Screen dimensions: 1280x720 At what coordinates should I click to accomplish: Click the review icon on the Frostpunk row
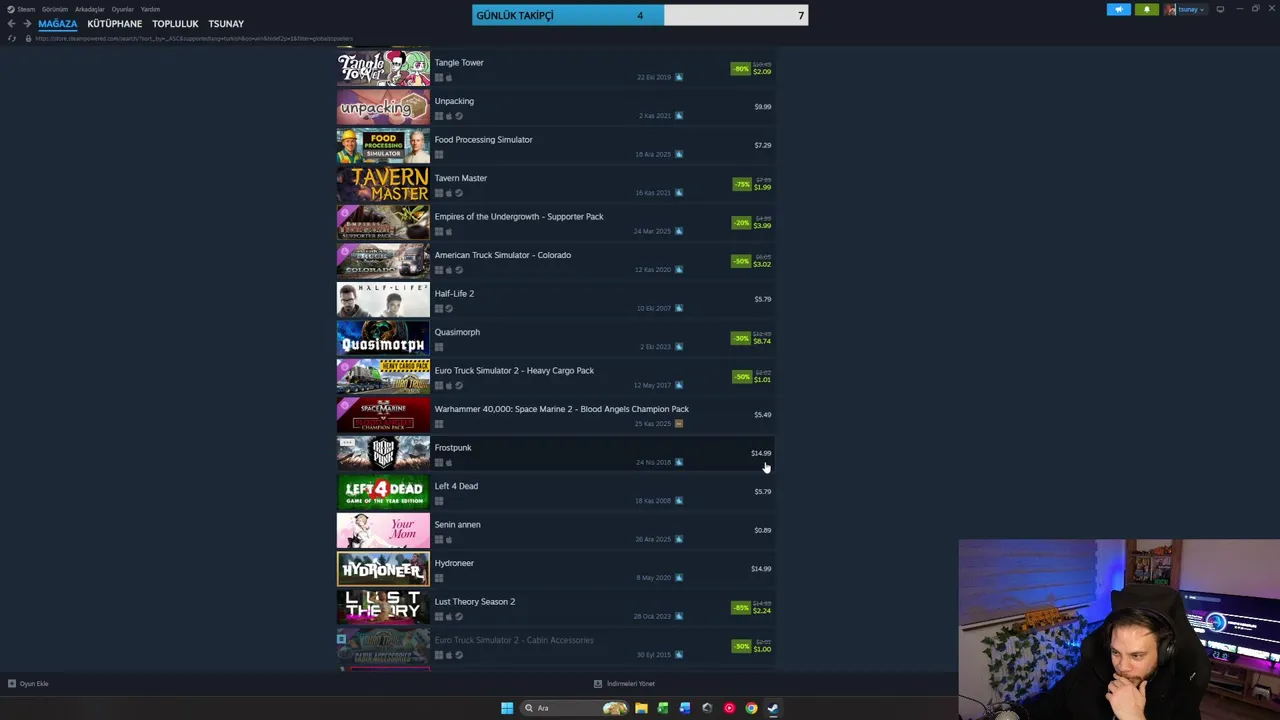[679, 462]
